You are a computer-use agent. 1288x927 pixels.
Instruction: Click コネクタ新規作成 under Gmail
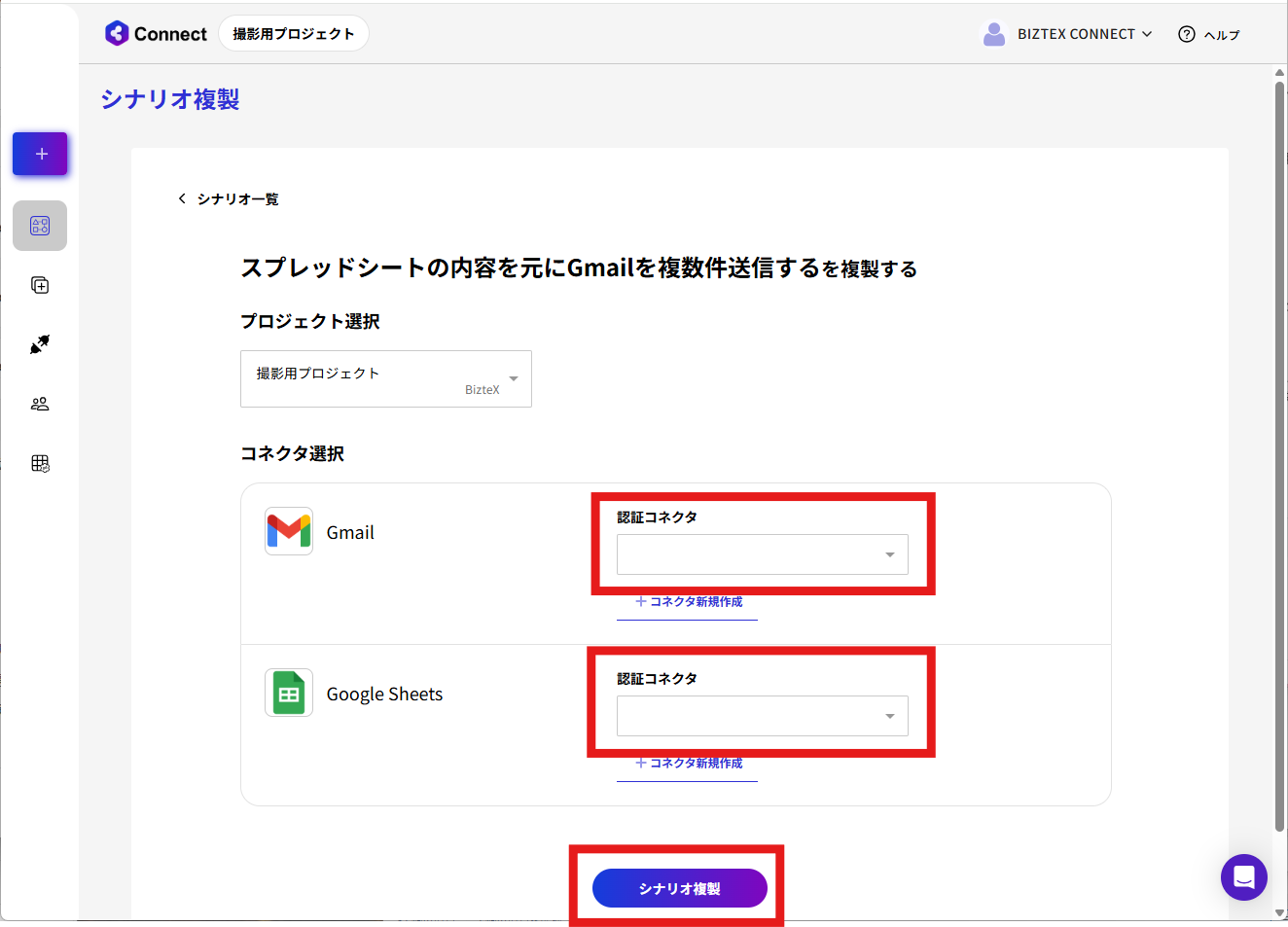click(x=689, y=602)
